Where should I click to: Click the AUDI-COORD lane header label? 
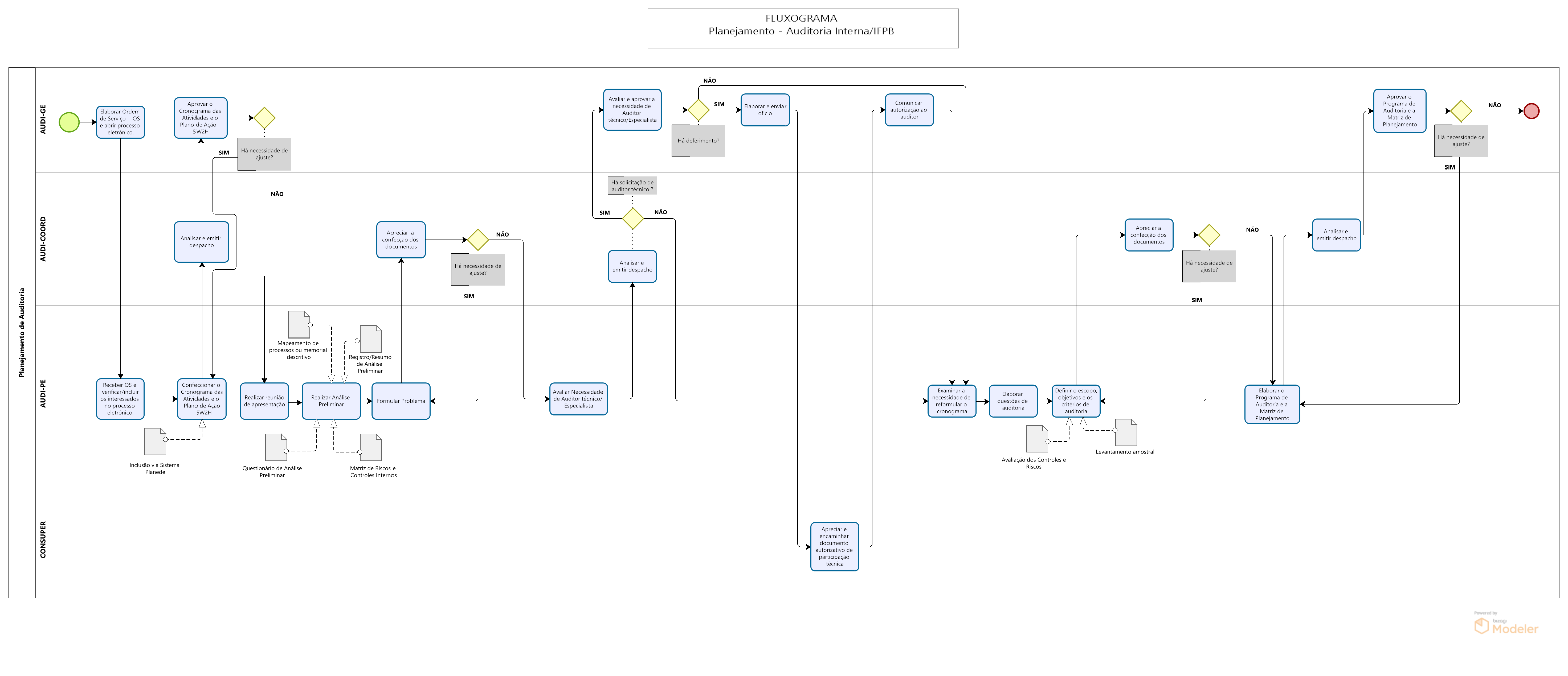[43, 239]
